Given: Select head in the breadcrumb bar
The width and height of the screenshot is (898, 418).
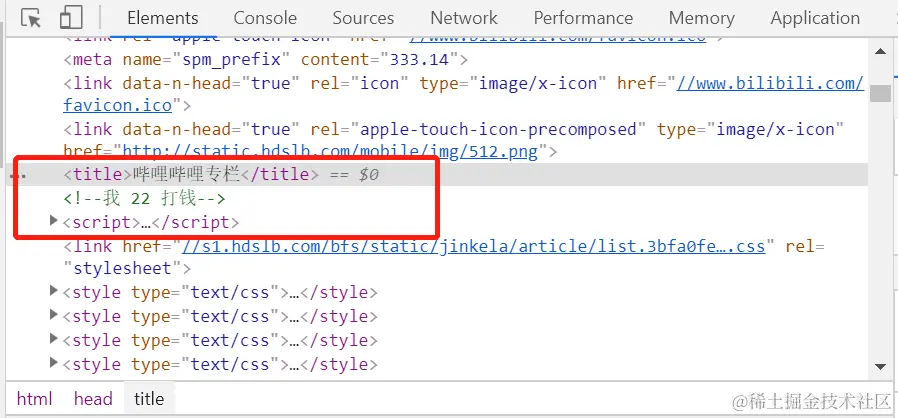Looking at the screenshot, I should click(93, 399).
